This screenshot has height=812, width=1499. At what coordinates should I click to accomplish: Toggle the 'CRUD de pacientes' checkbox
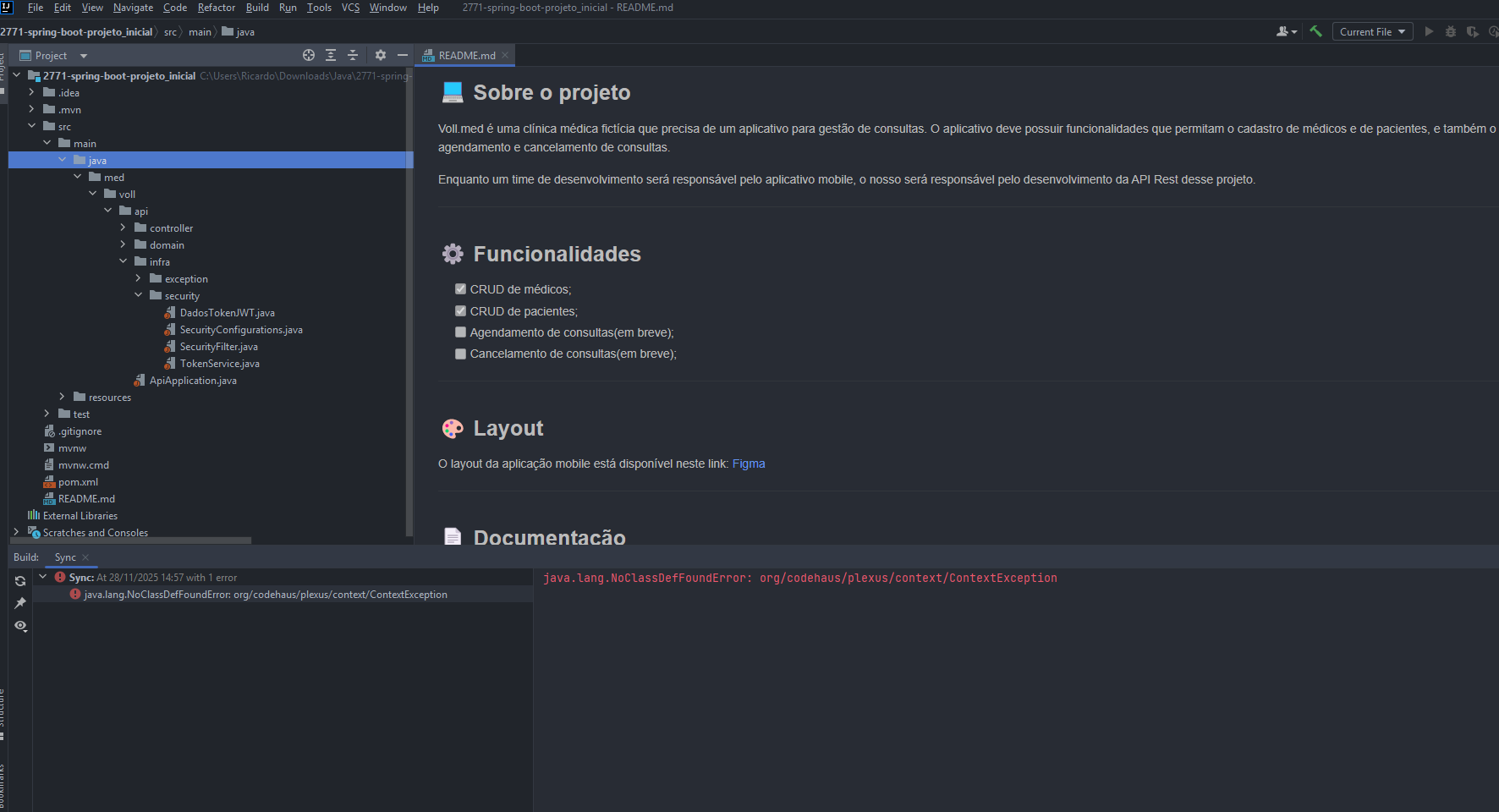[x=460, y=310]
